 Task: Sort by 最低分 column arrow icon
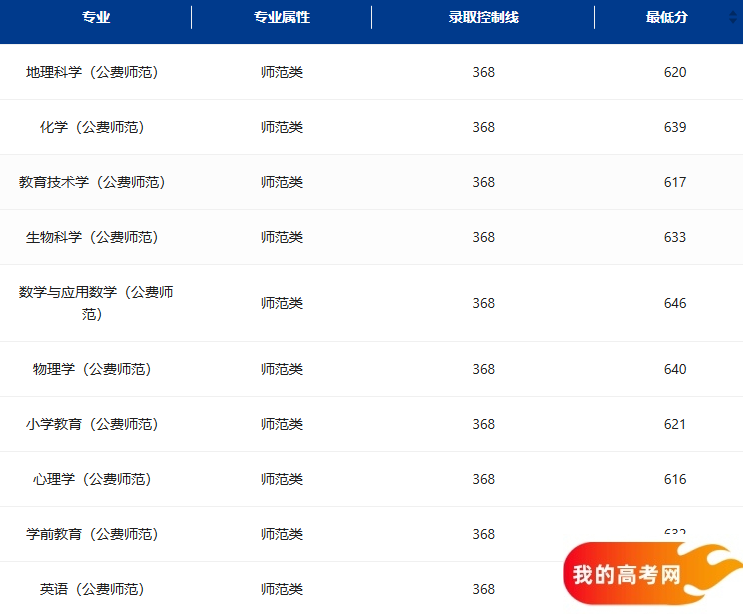coord(733,17)
